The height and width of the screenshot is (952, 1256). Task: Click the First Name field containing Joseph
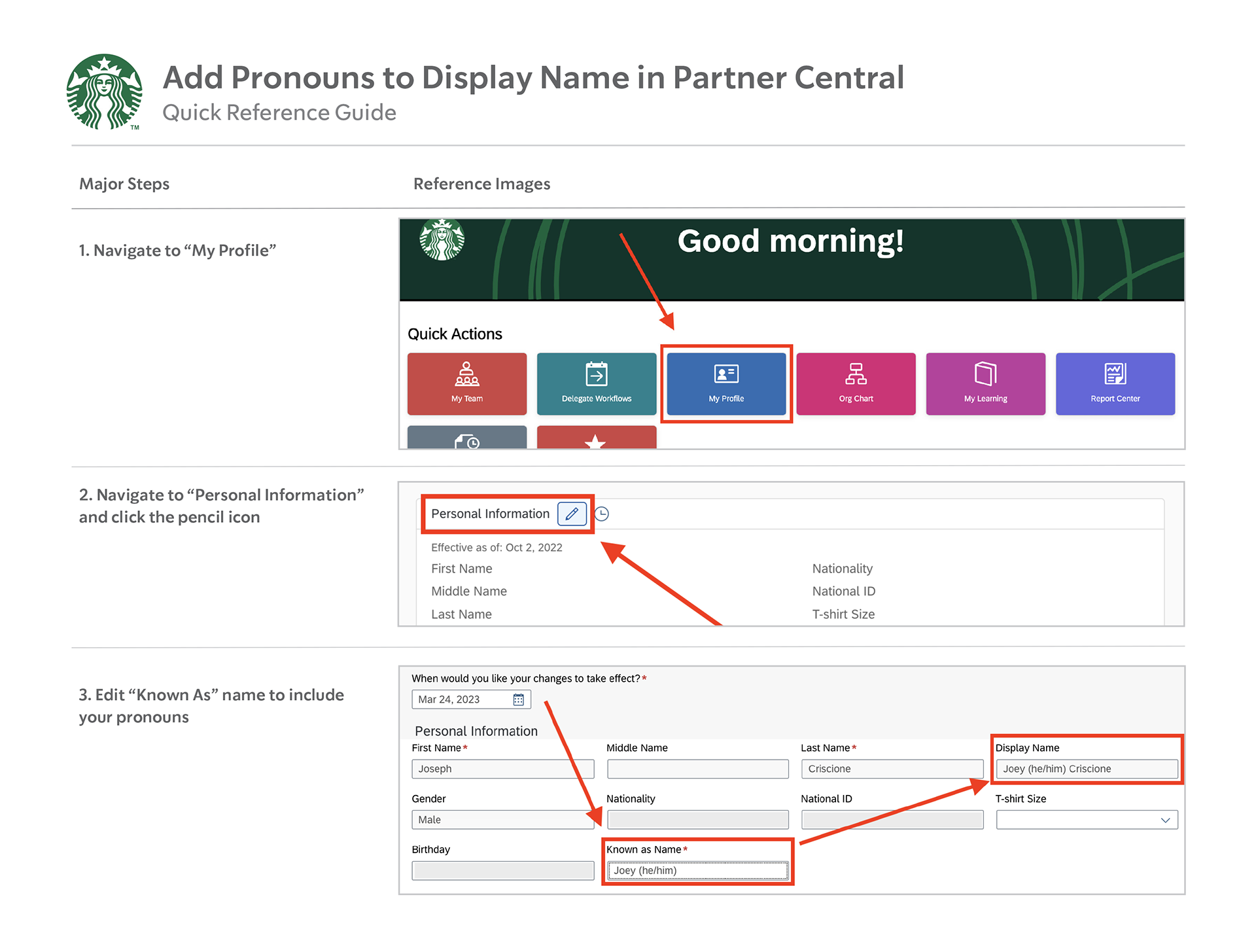pos(502,769)
